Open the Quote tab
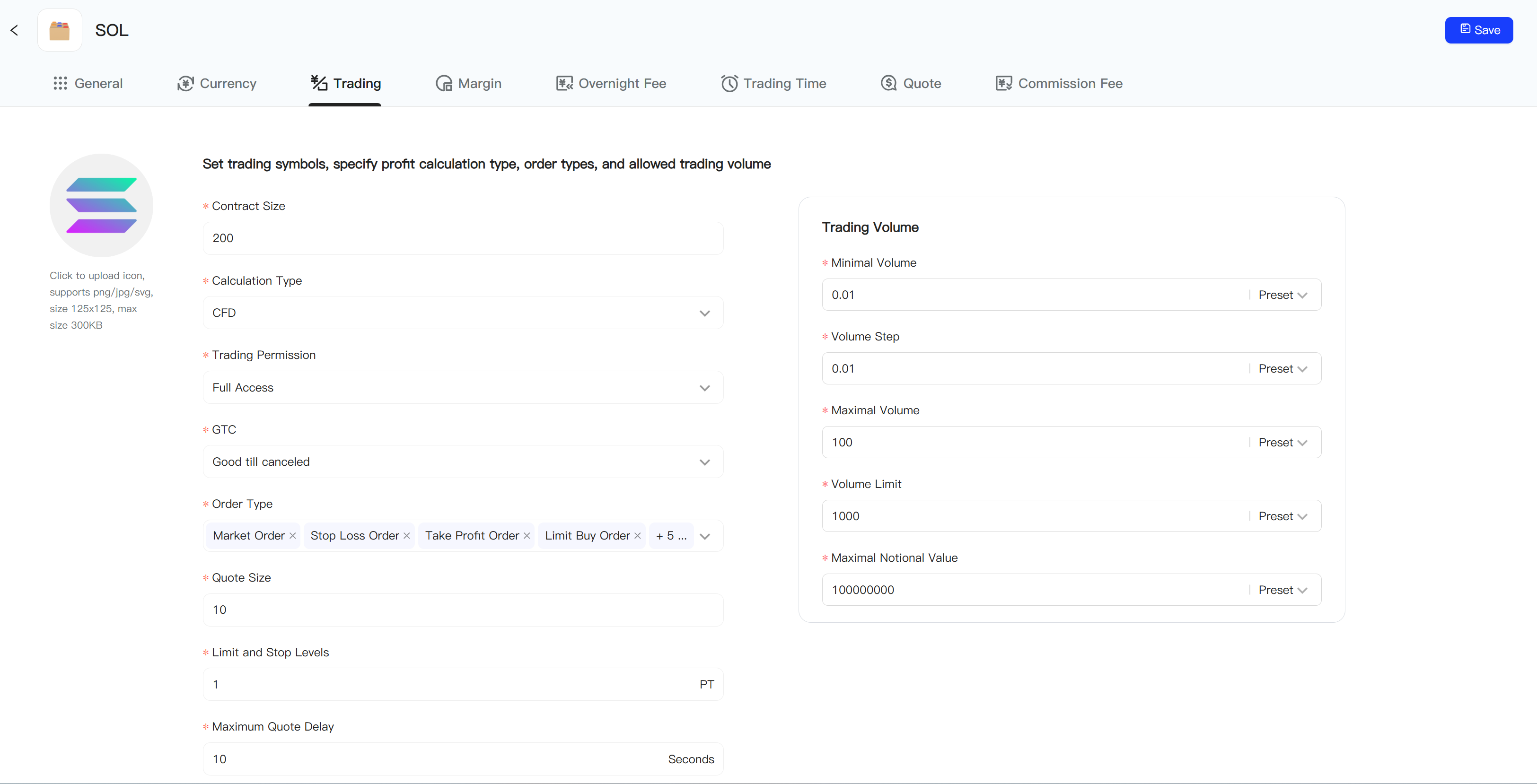 [911, 84]
